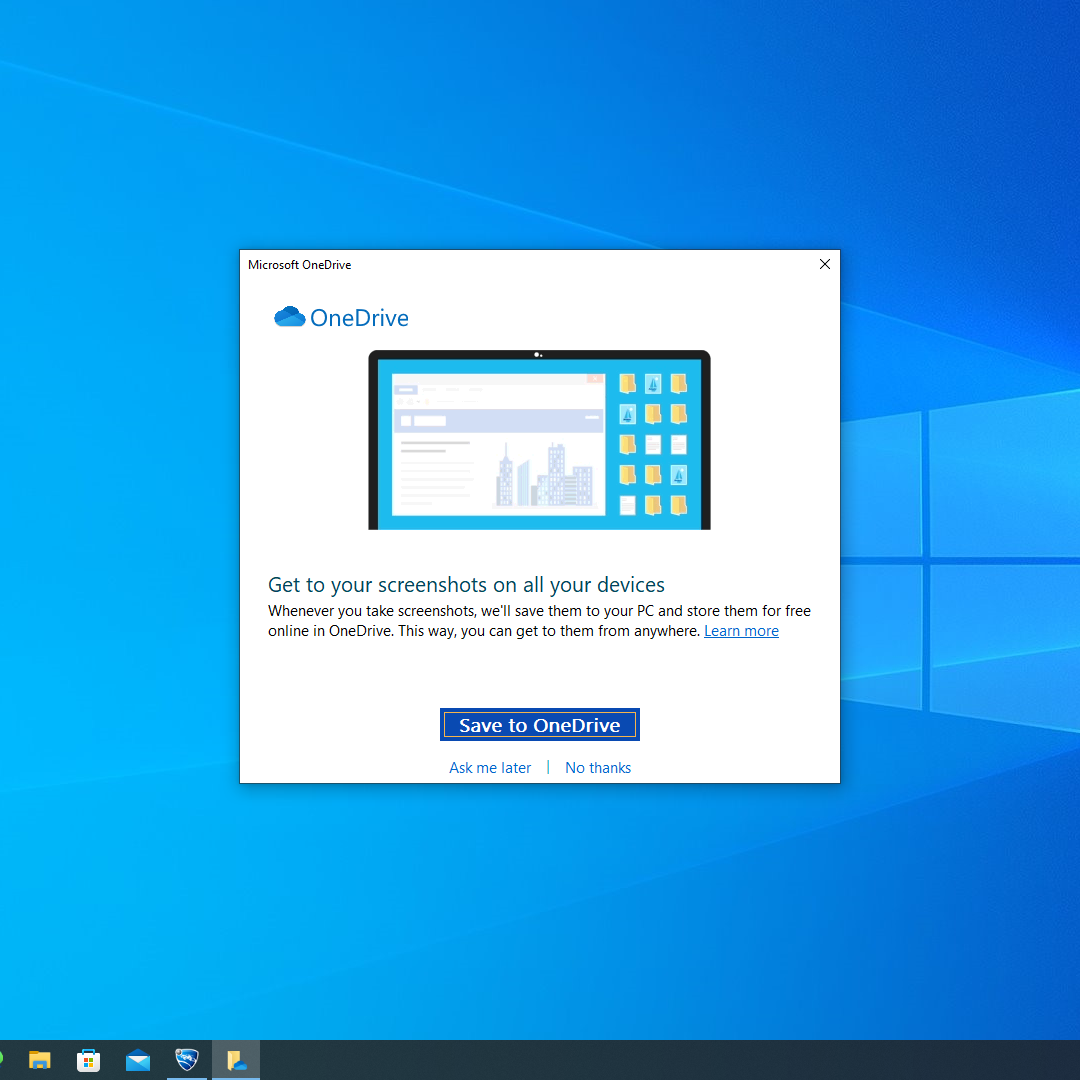Screen dimensions: 1080x1080
Task: Launch Microsoft Store from the taskbar
Action: point(88,1060)
